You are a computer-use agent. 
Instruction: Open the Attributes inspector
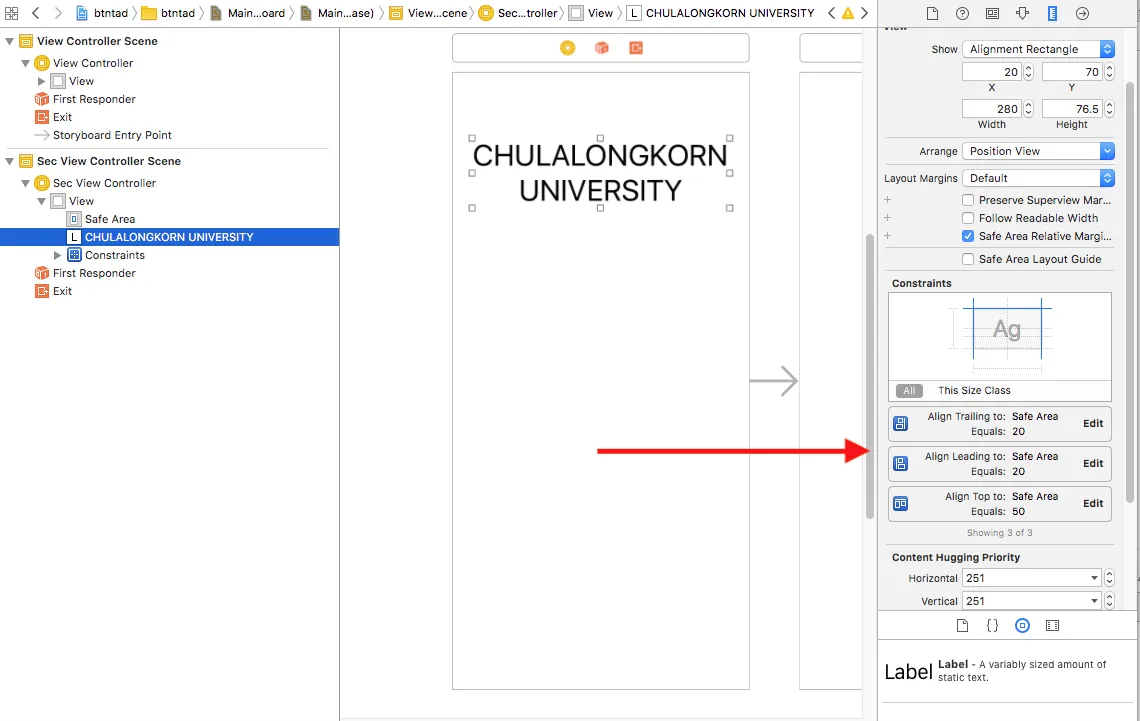(1022, 13)
